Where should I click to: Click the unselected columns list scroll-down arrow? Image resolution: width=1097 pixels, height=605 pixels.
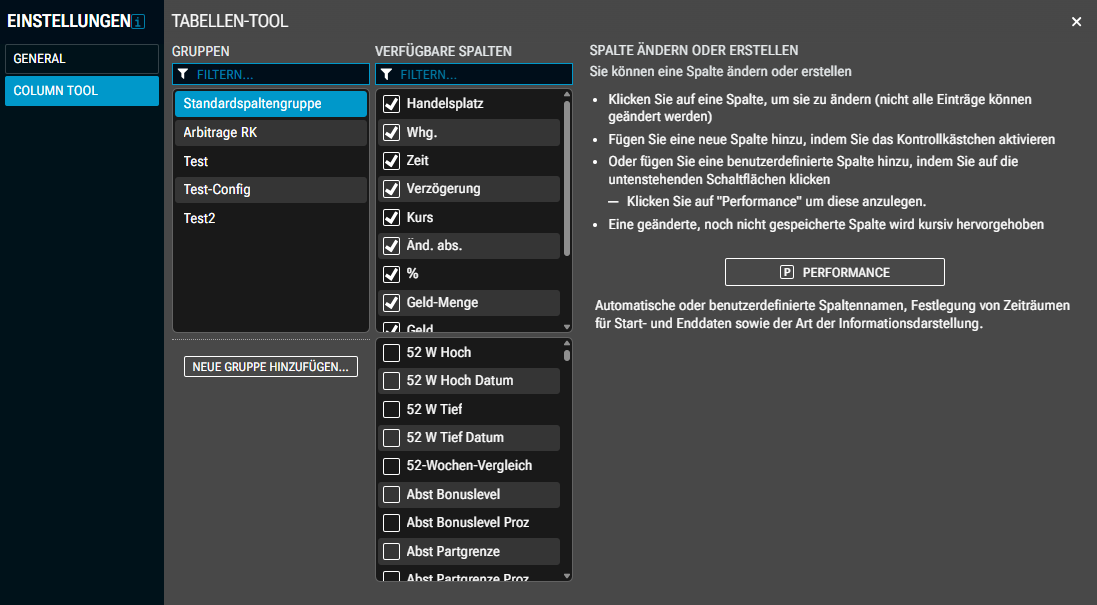tap(567, 576)
